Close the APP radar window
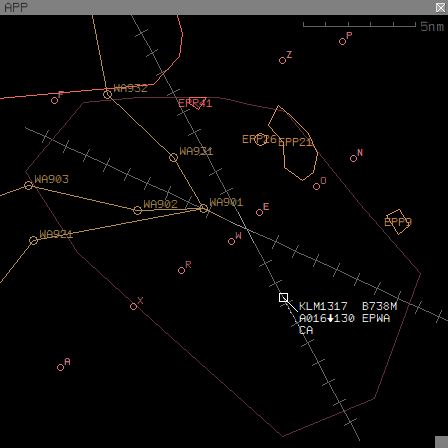This screenshot has width=448, height=448. pos(440,7)
